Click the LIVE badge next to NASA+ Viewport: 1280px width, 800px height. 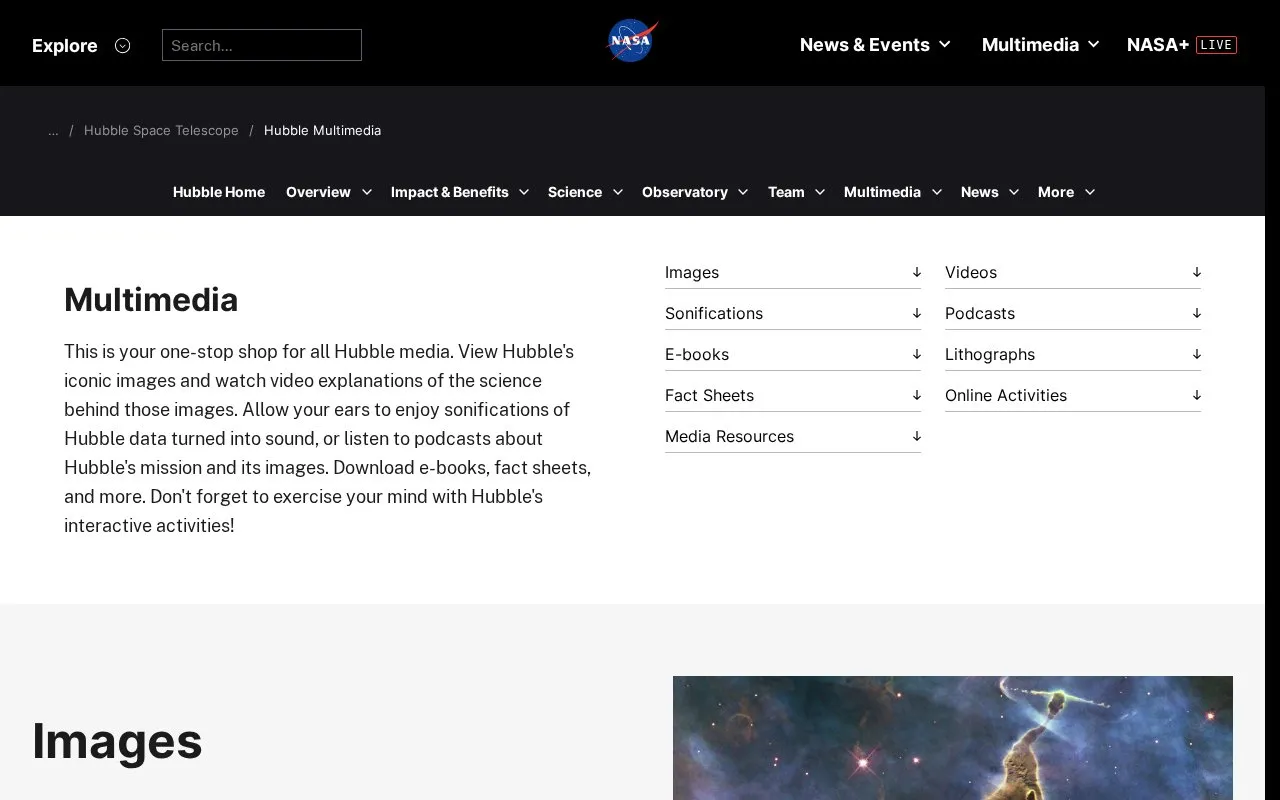pos(1216,45)
